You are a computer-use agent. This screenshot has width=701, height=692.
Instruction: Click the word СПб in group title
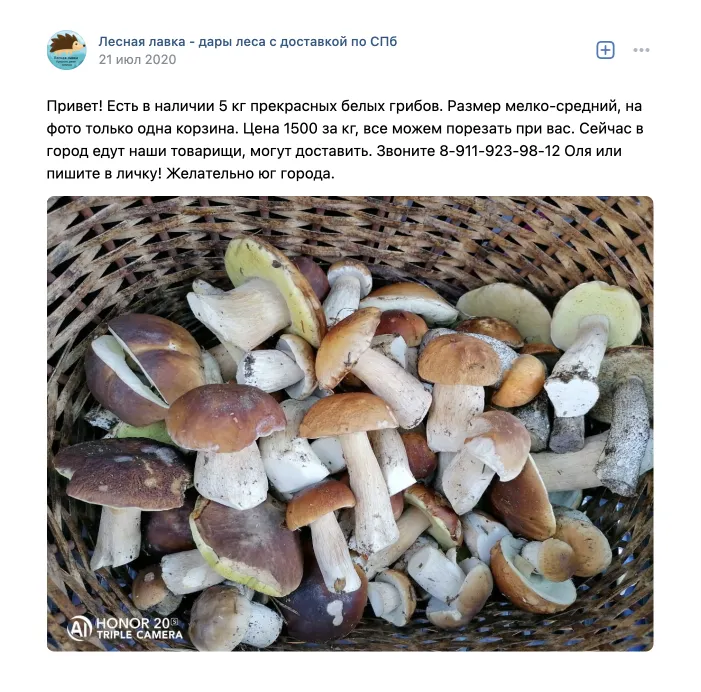(384, 42)
